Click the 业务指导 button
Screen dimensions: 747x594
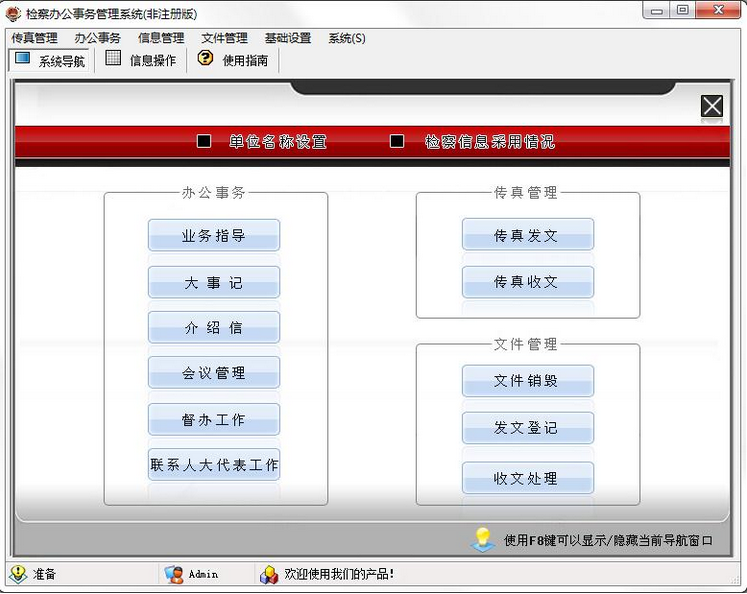point(214,235)
